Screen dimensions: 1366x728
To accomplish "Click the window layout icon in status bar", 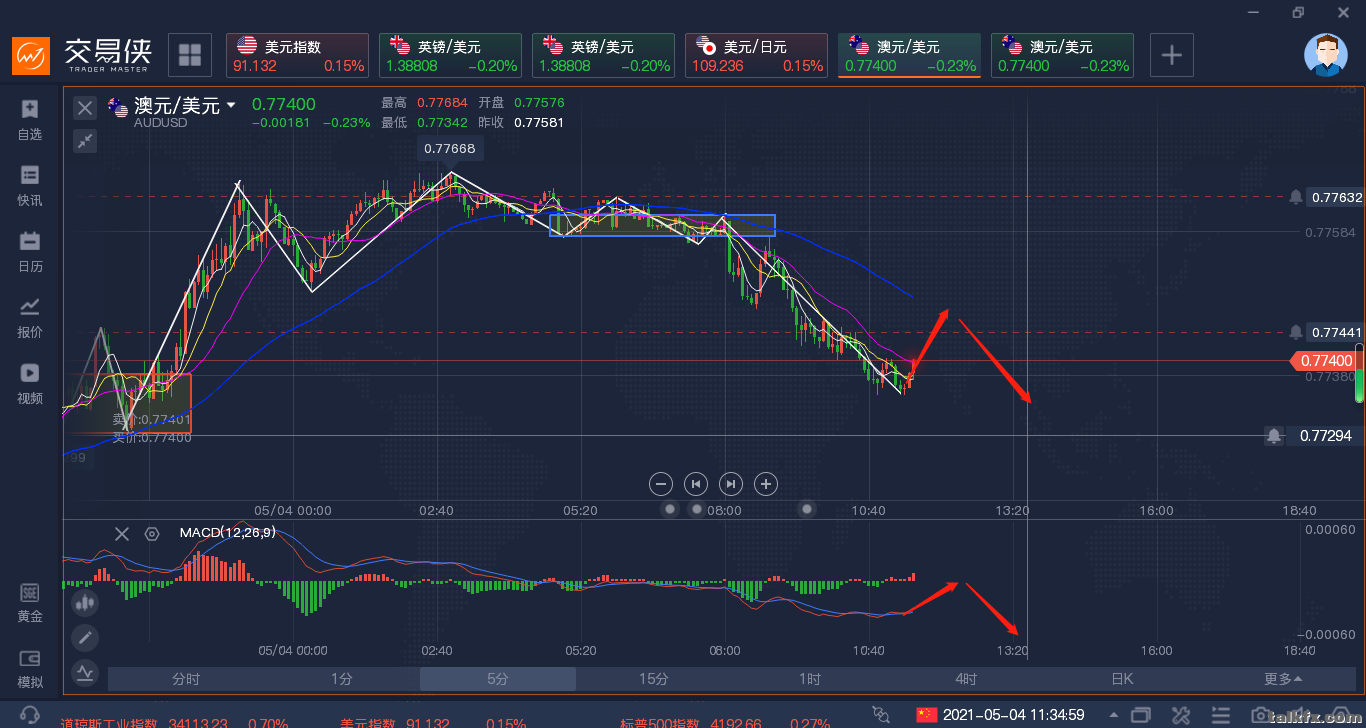I will (x=1141, y=716).
